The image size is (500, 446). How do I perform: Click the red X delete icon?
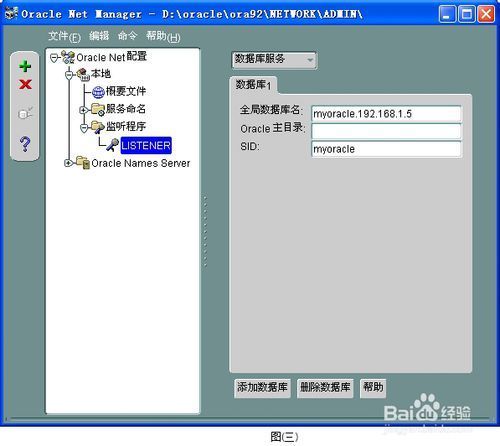(25, 84)
